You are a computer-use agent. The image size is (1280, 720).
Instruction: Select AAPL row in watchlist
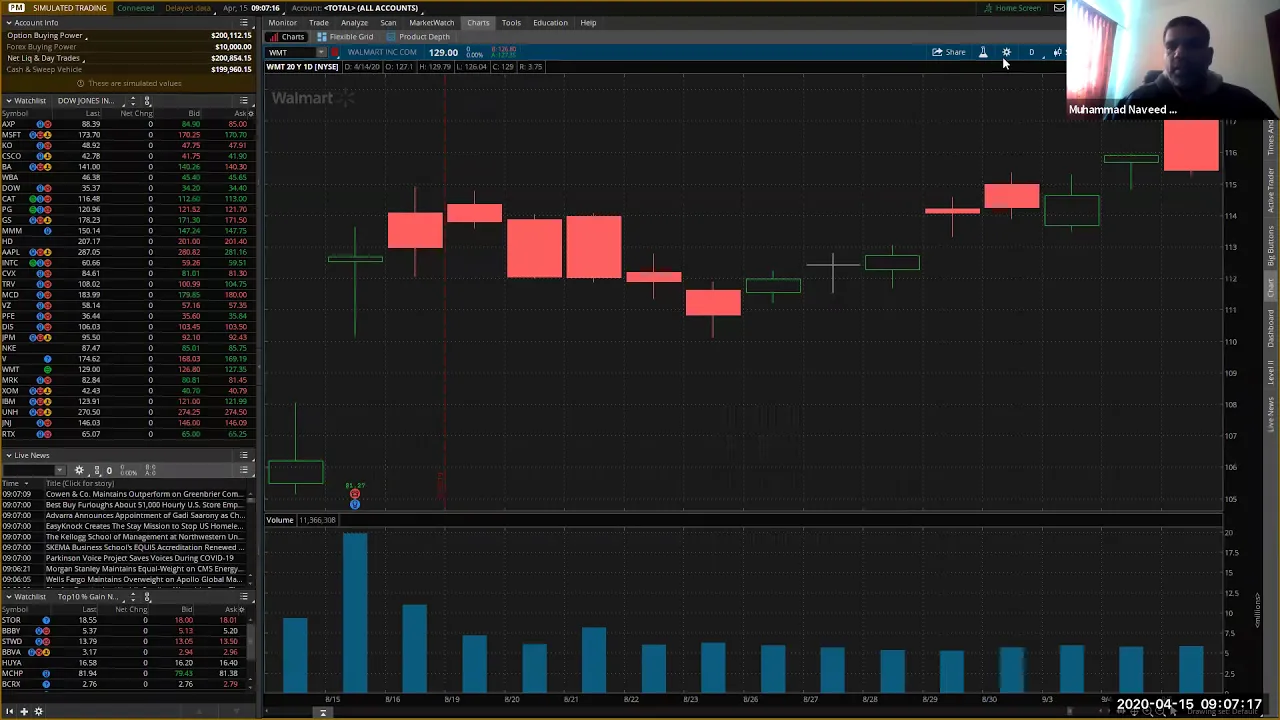coord(127,252)
